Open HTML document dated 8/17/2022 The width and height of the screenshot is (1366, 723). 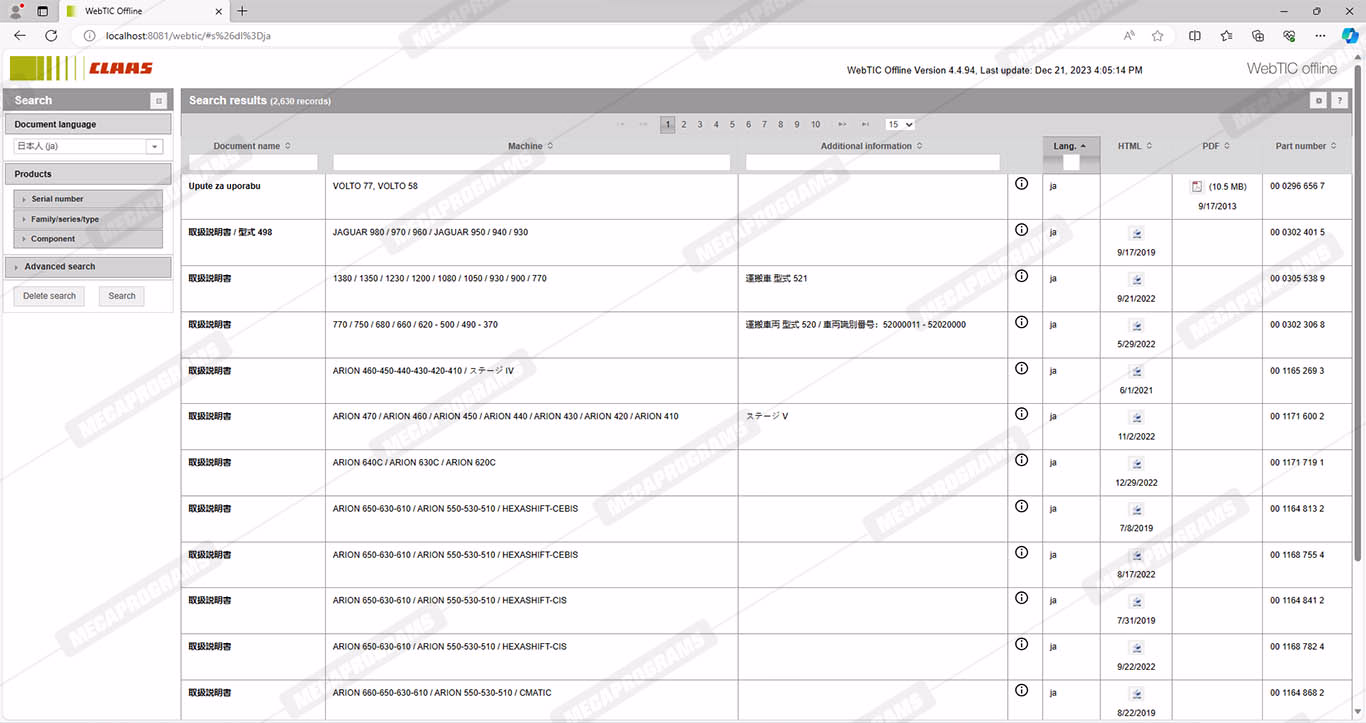pos(1136,556)
